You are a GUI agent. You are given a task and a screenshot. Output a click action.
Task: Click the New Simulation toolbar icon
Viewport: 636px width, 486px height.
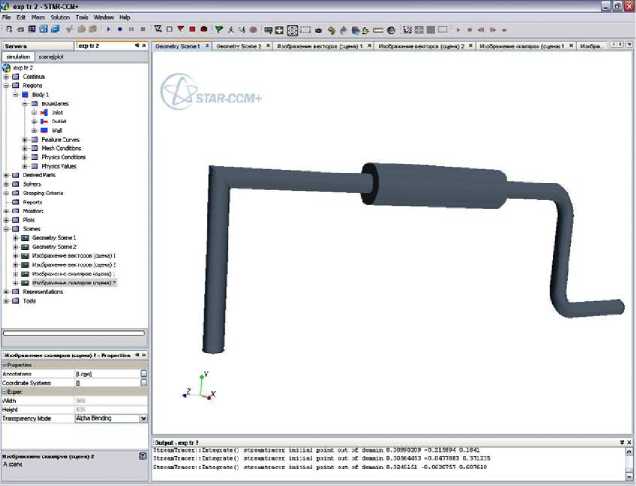(9, 29)
